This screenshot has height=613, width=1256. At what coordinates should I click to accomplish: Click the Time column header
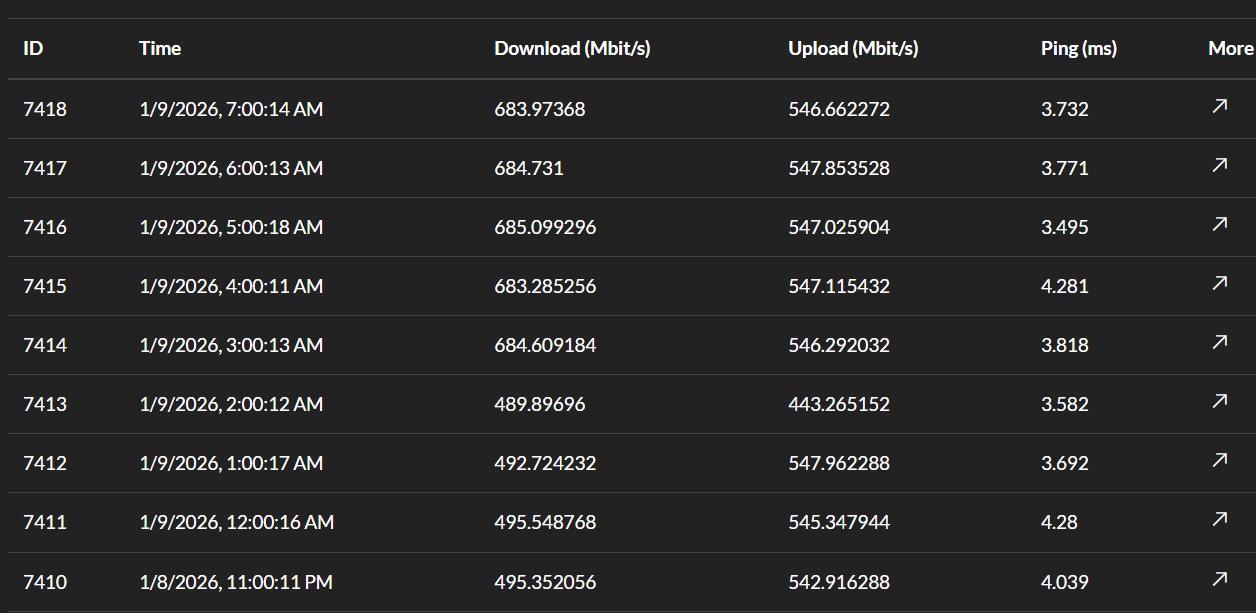160,48
